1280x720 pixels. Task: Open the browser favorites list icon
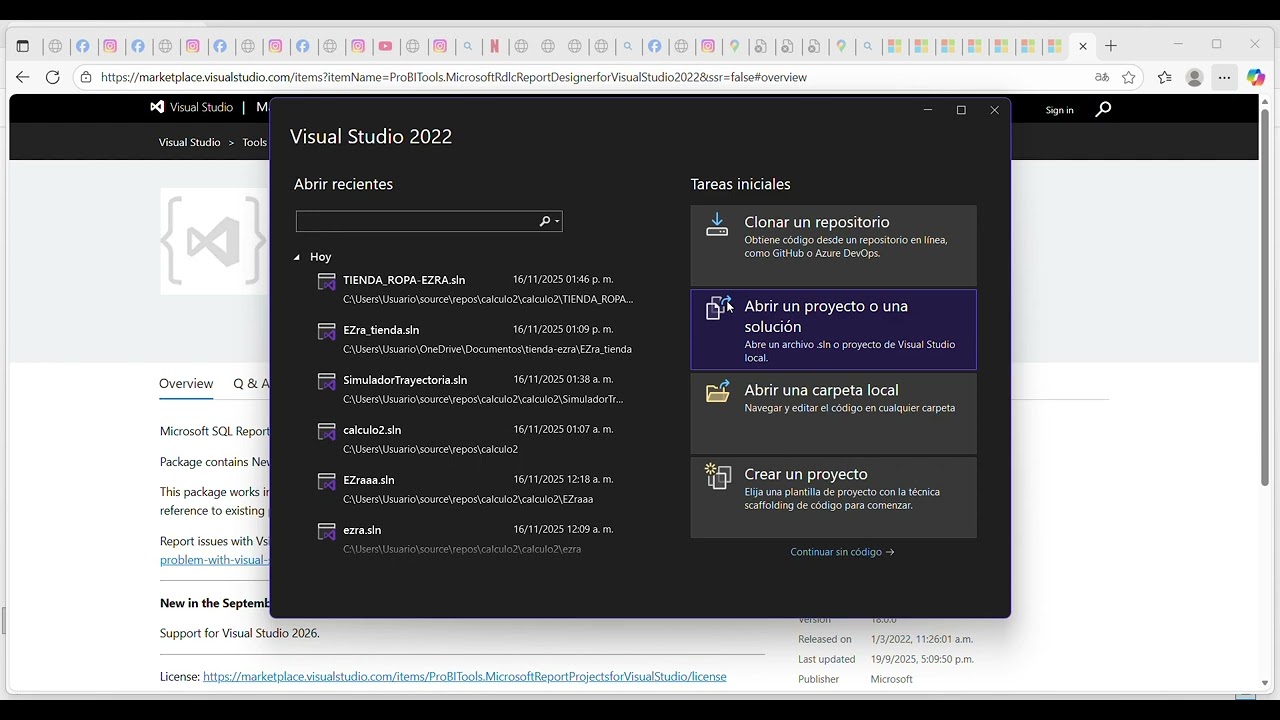point(1164,77)
